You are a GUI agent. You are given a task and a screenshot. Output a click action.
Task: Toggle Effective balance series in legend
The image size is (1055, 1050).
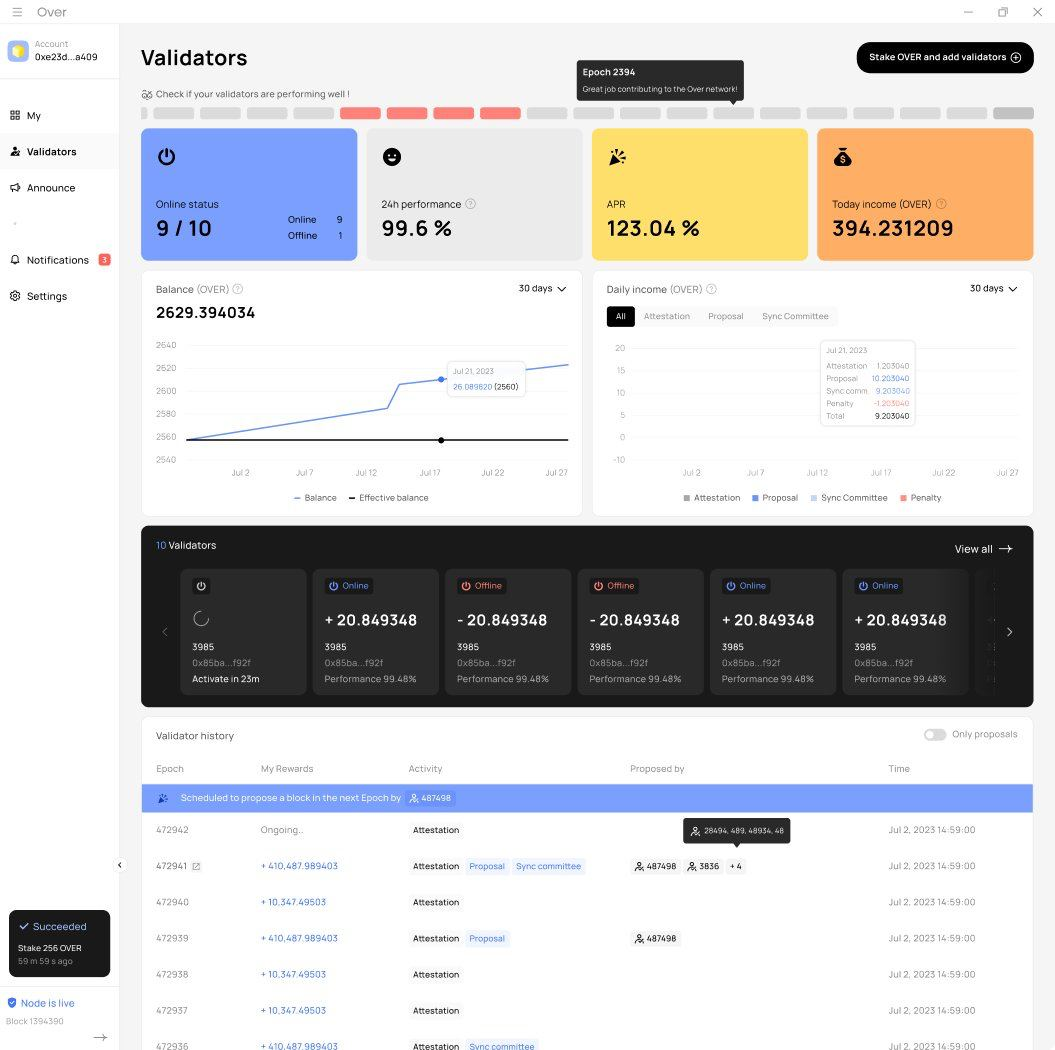pyautogui.click(x=387, y=498)
